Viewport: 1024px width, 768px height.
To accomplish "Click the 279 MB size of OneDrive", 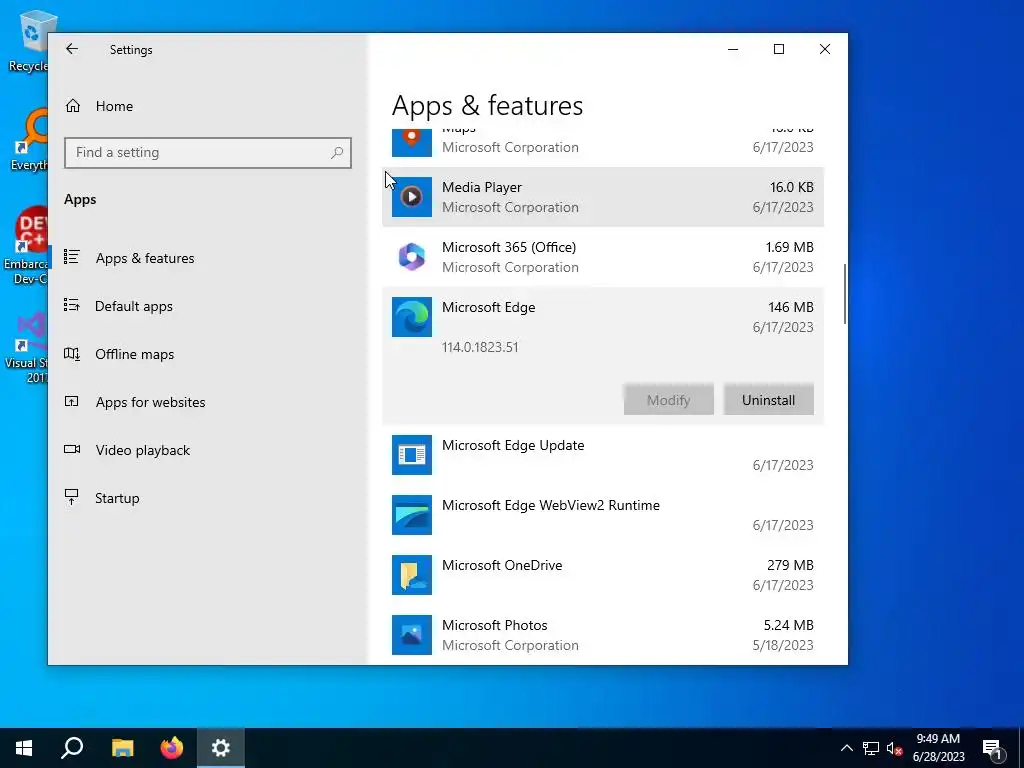I will (790, 565).
